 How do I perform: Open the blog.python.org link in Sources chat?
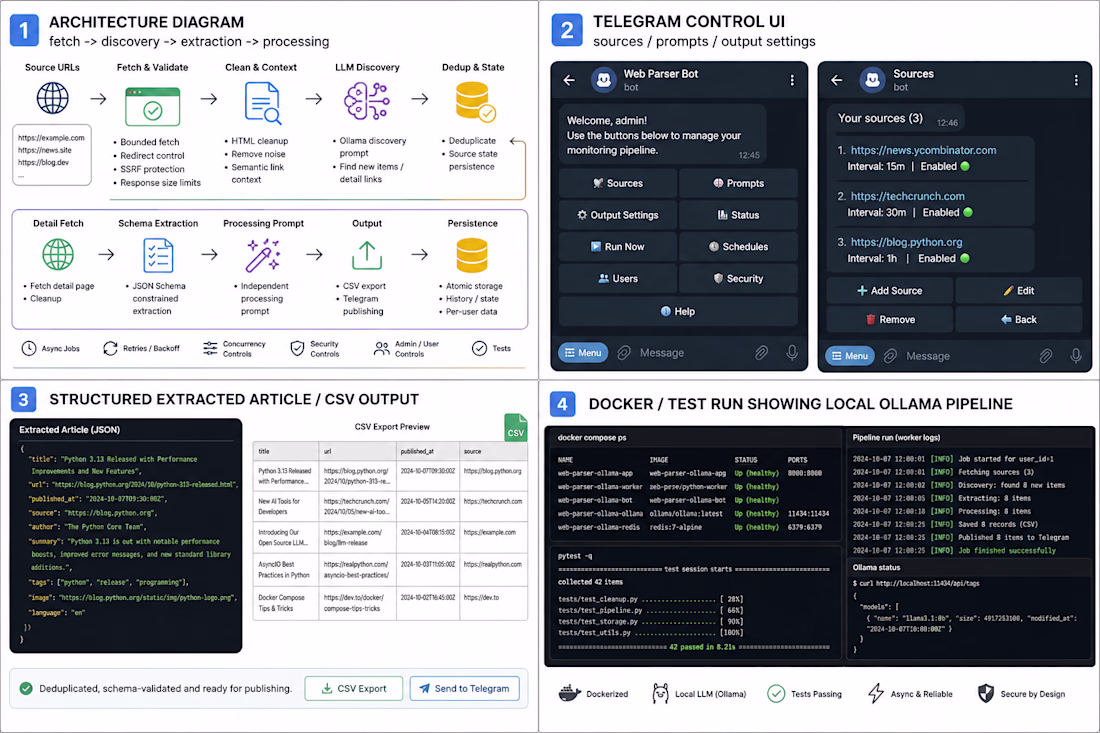coord(906,242)
